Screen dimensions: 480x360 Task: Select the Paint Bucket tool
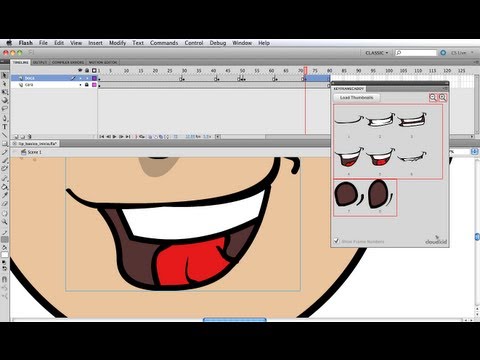pyautogui.click(x=5, y=187)
